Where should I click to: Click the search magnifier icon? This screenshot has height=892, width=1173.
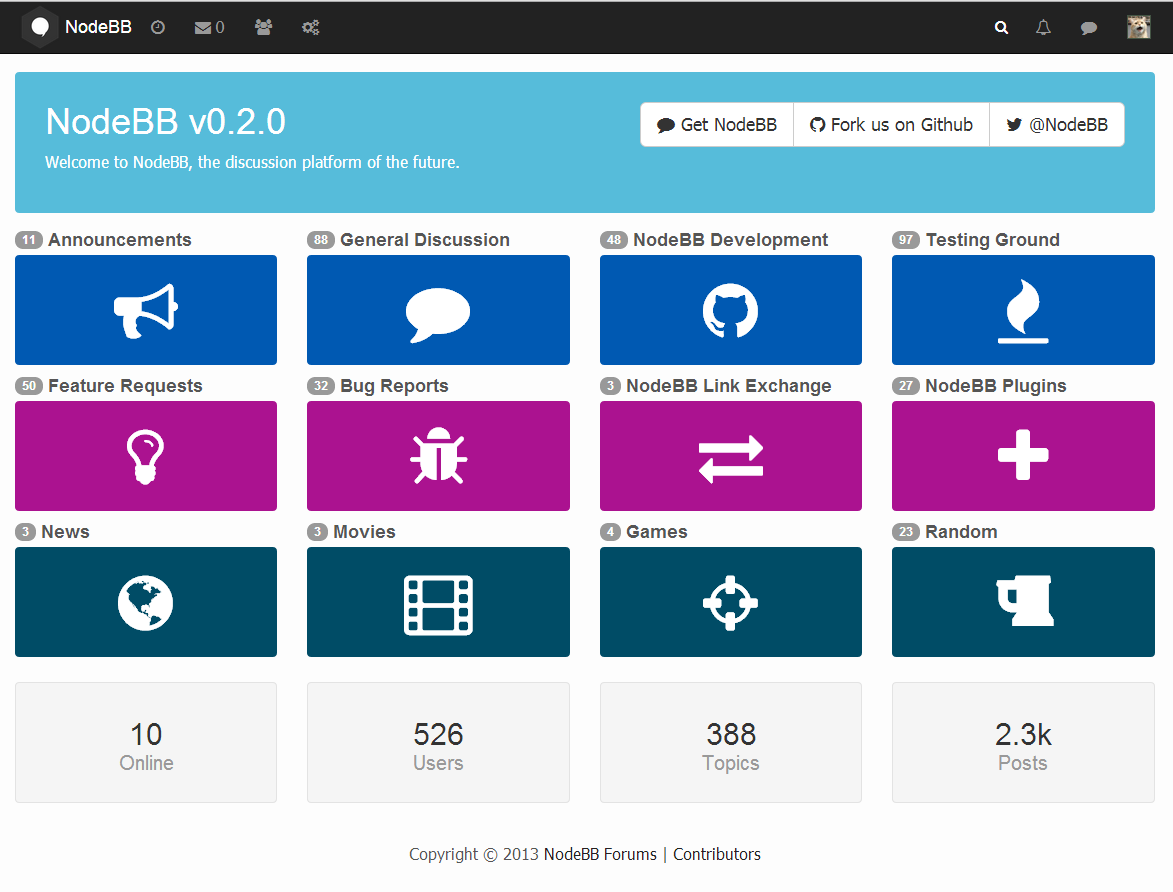(x=1001, y=28)
